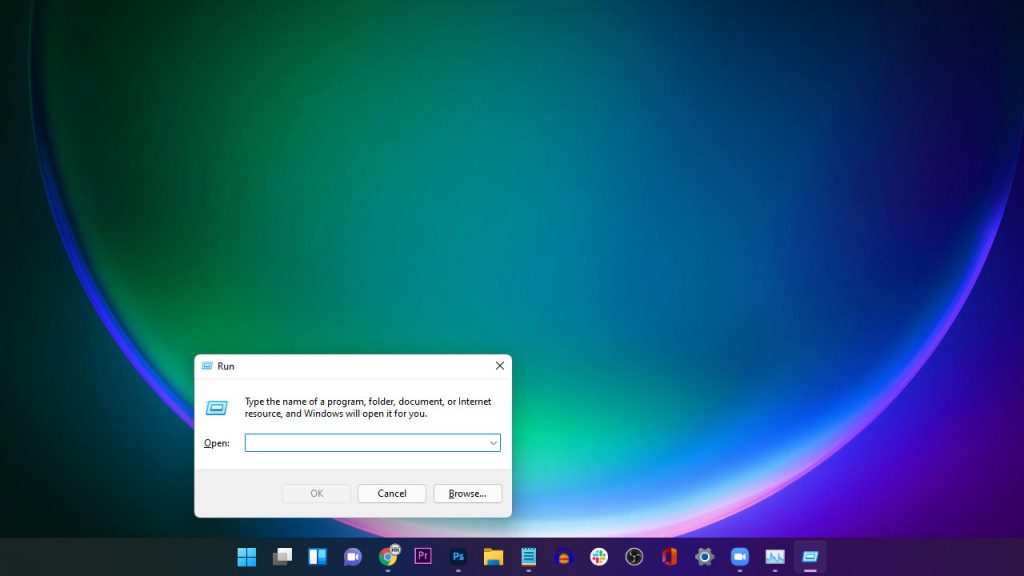
Task: Open Slack from the taskbar
Action: click(x=599, y=557)
